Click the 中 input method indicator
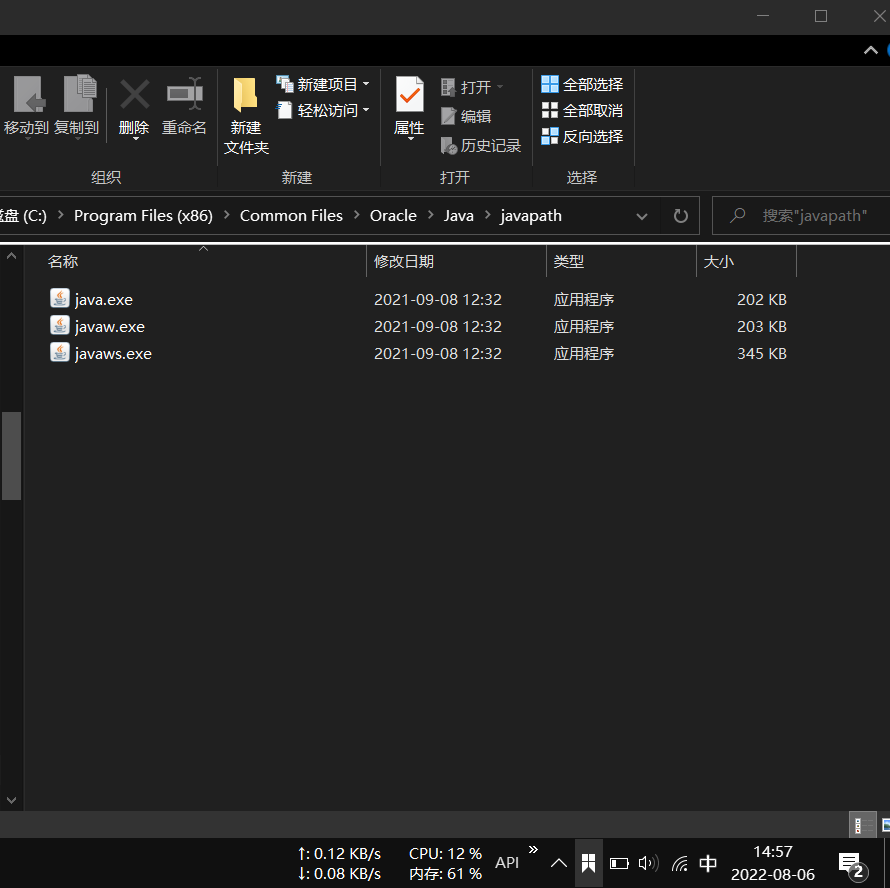 708,864
